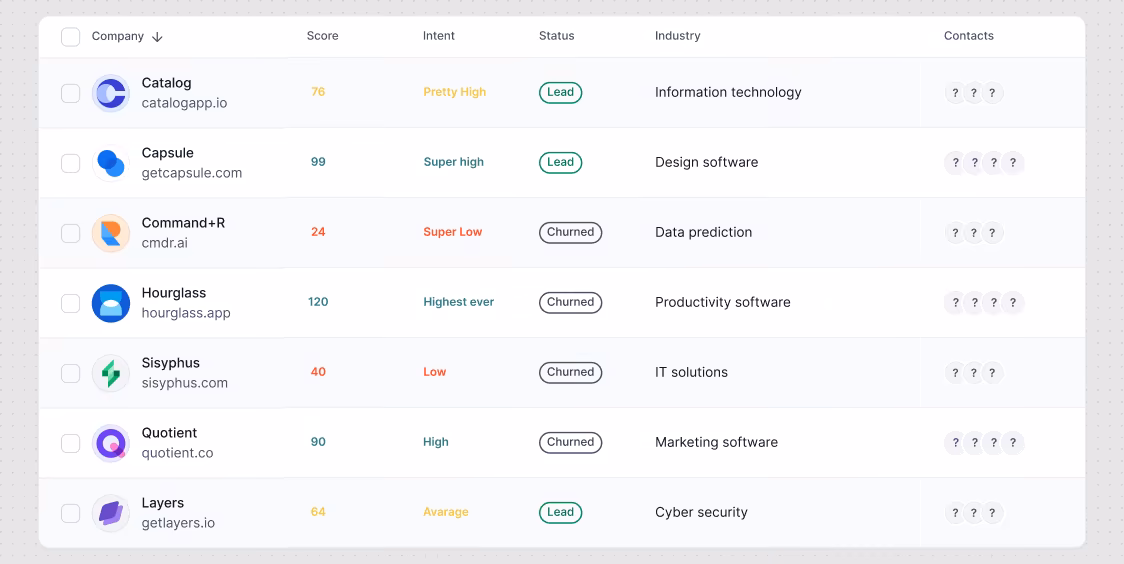Open the hourglass.app domain link
Viewport: 1124px width, 564px height.
(186, 313)
